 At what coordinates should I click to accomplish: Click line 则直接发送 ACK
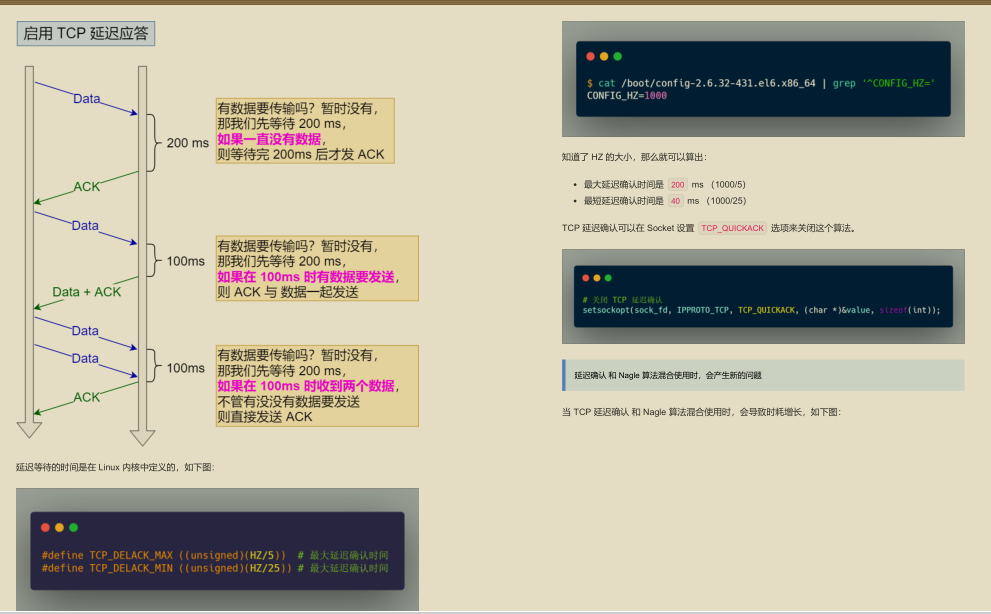265,417
